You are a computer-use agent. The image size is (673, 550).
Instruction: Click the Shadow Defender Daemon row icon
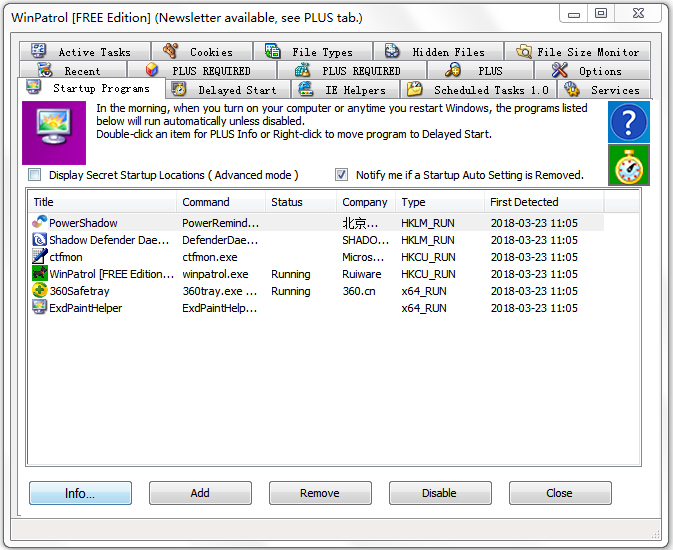[x=39, y=240]
